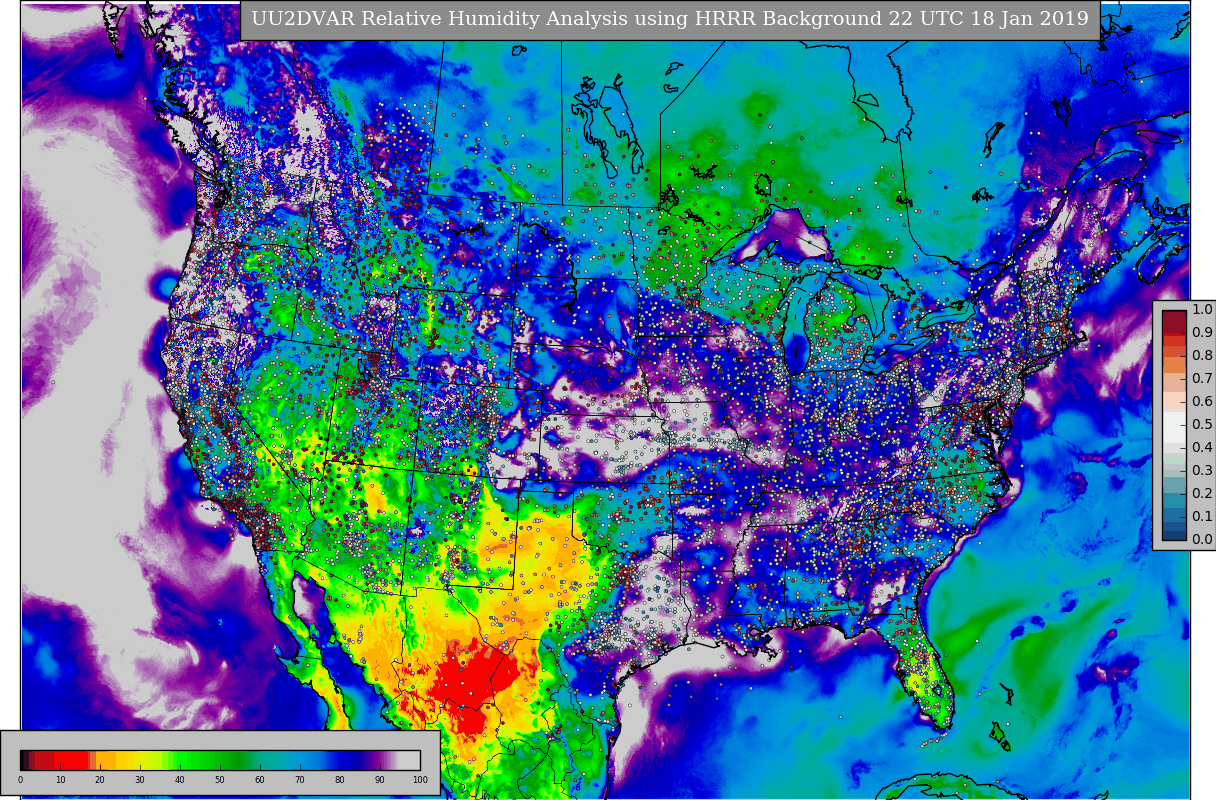Pick the bright red section of humidity colorbar

70,760
